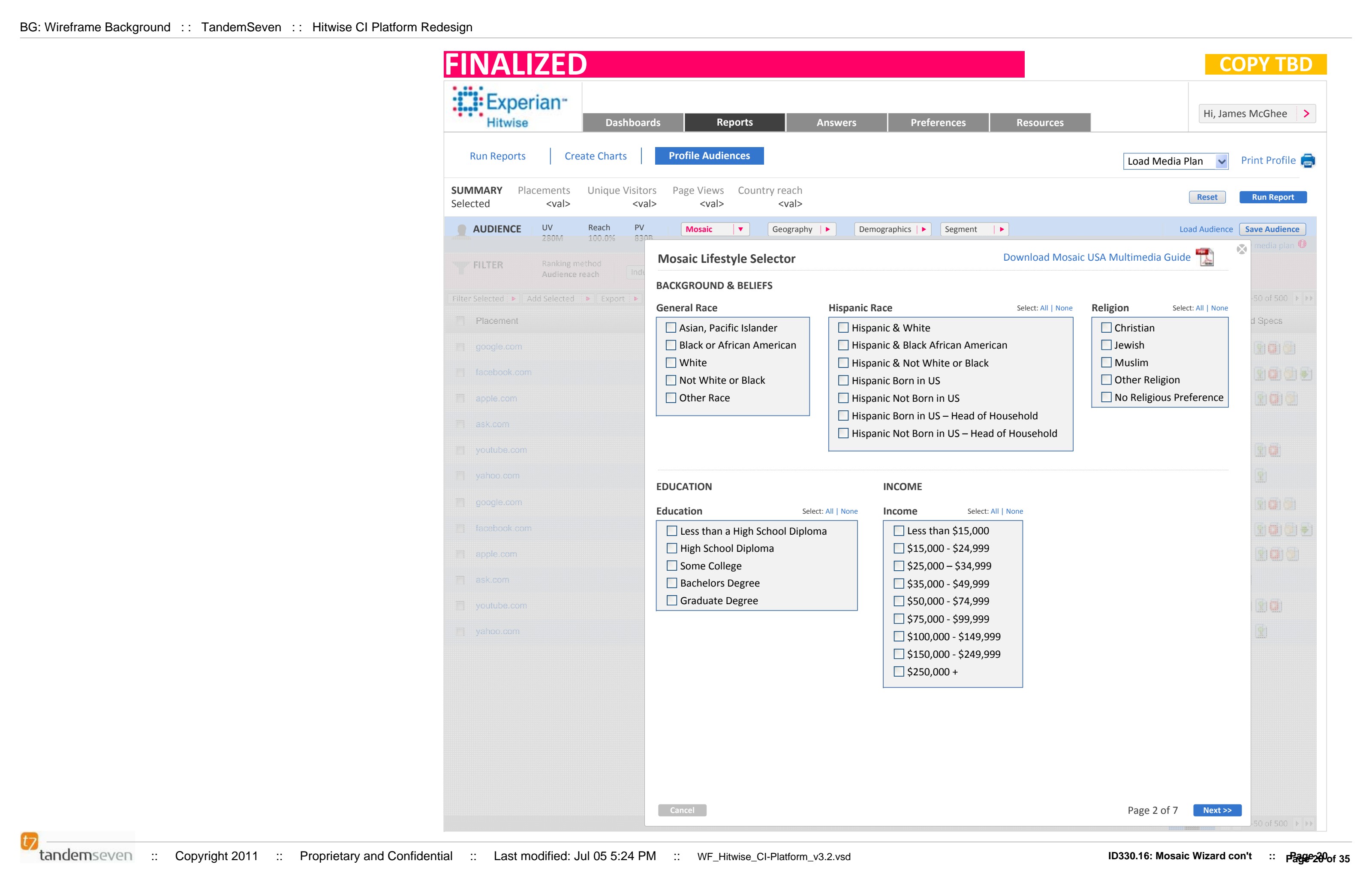This screenshot has height=888, width=1372.
Task: Check the $250,000 + income box
Action: point(899,672)
